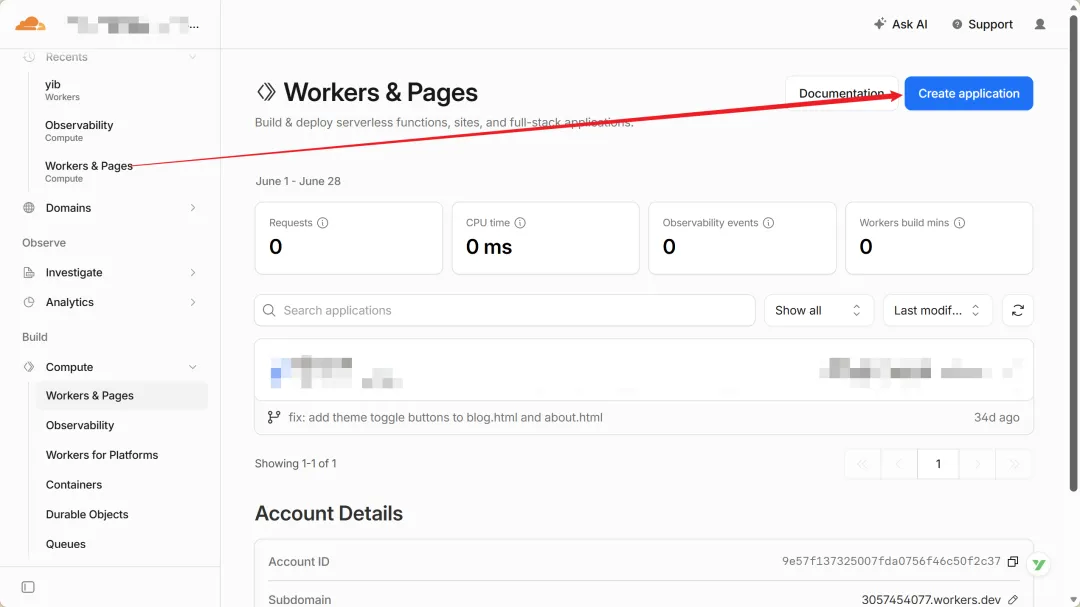Viewport: 1080px width, 607px height.
Task: Open Containers in the sidebar
Action: click(74, 484)
